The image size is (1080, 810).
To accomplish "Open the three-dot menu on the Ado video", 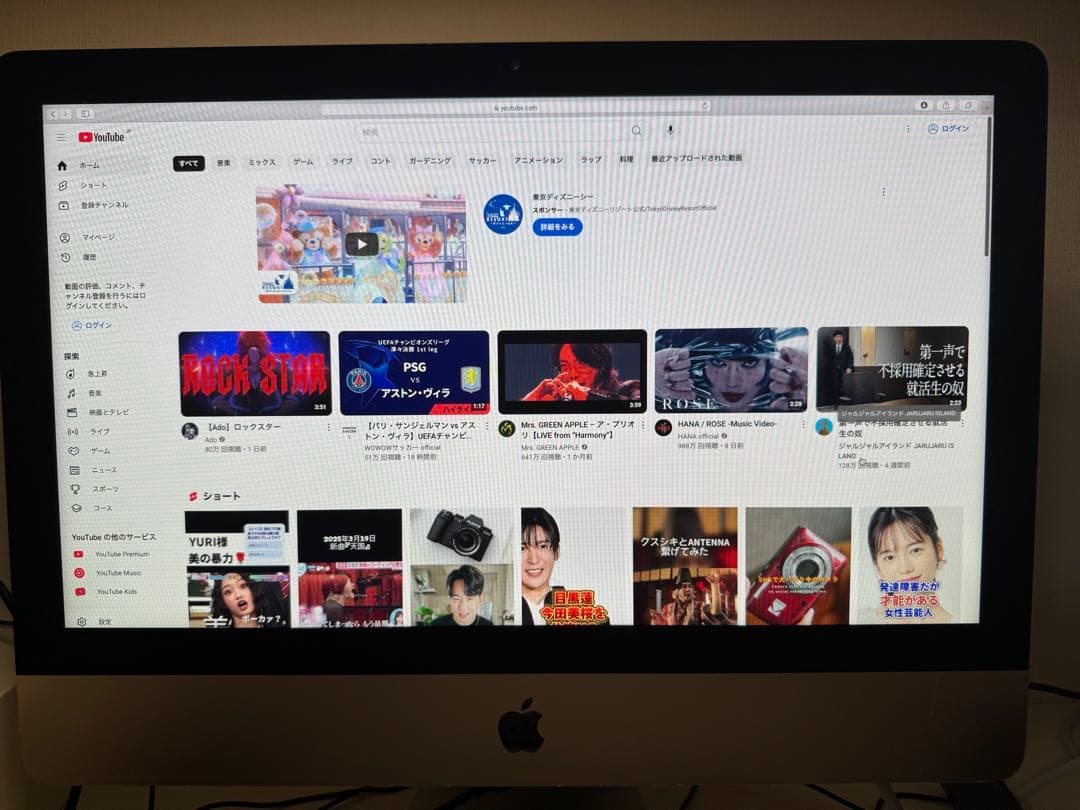I will [x=330, y=427].
